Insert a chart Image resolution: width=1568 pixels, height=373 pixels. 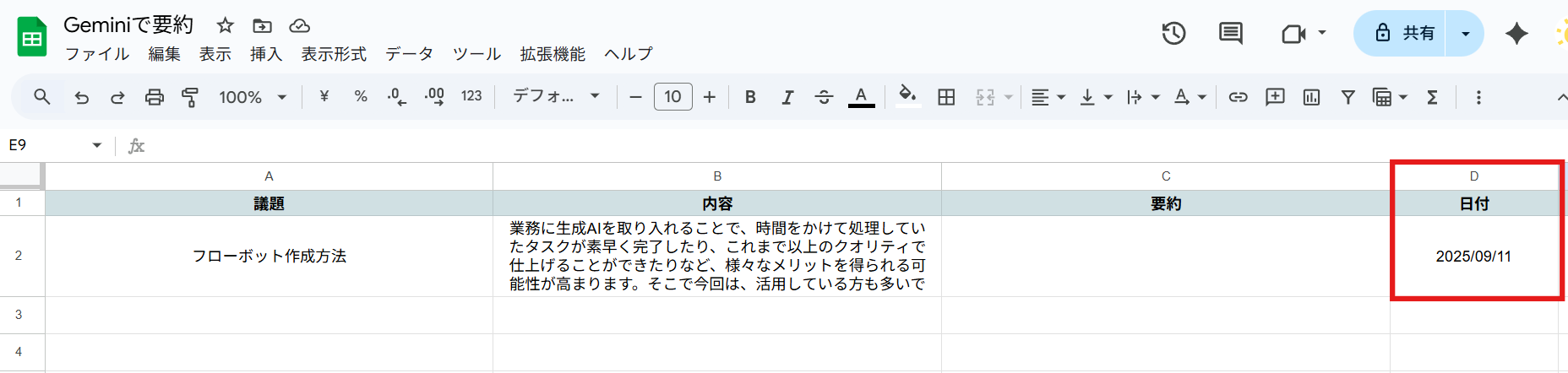click(1311, 97)
